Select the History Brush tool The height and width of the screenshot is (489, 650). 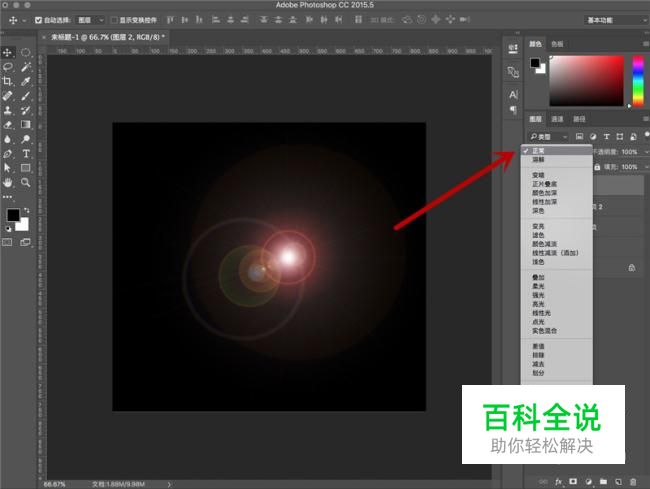26,110
